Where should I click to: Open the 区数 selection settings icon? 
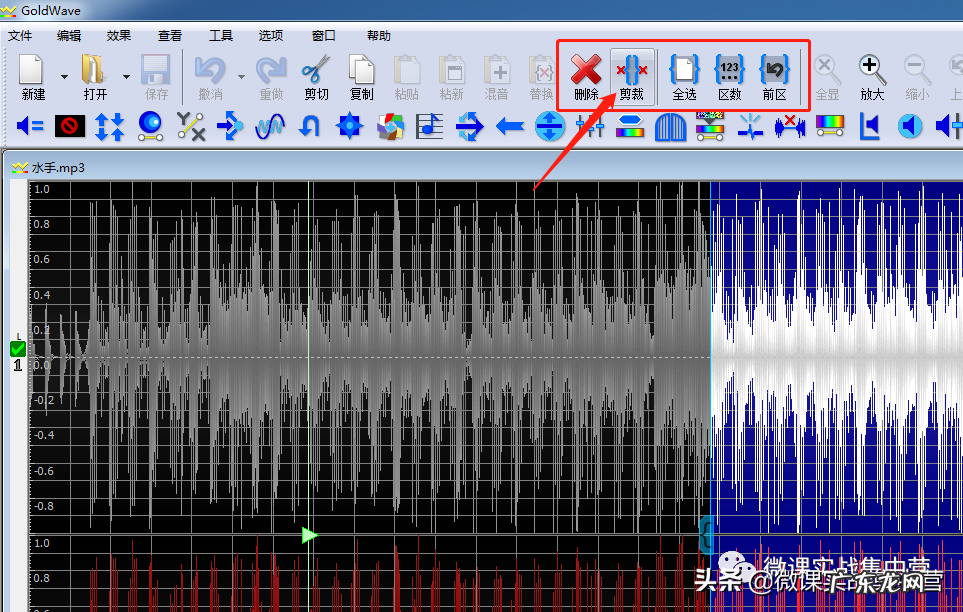click(x=730, y=76)
